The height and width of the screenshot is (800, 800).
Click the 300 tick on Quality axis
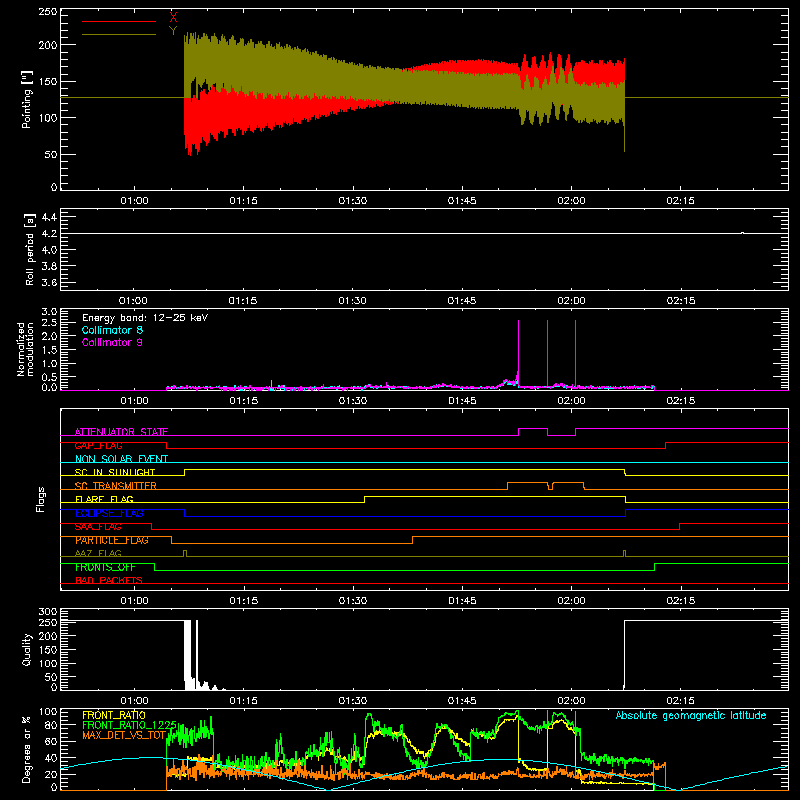[48, 612]
